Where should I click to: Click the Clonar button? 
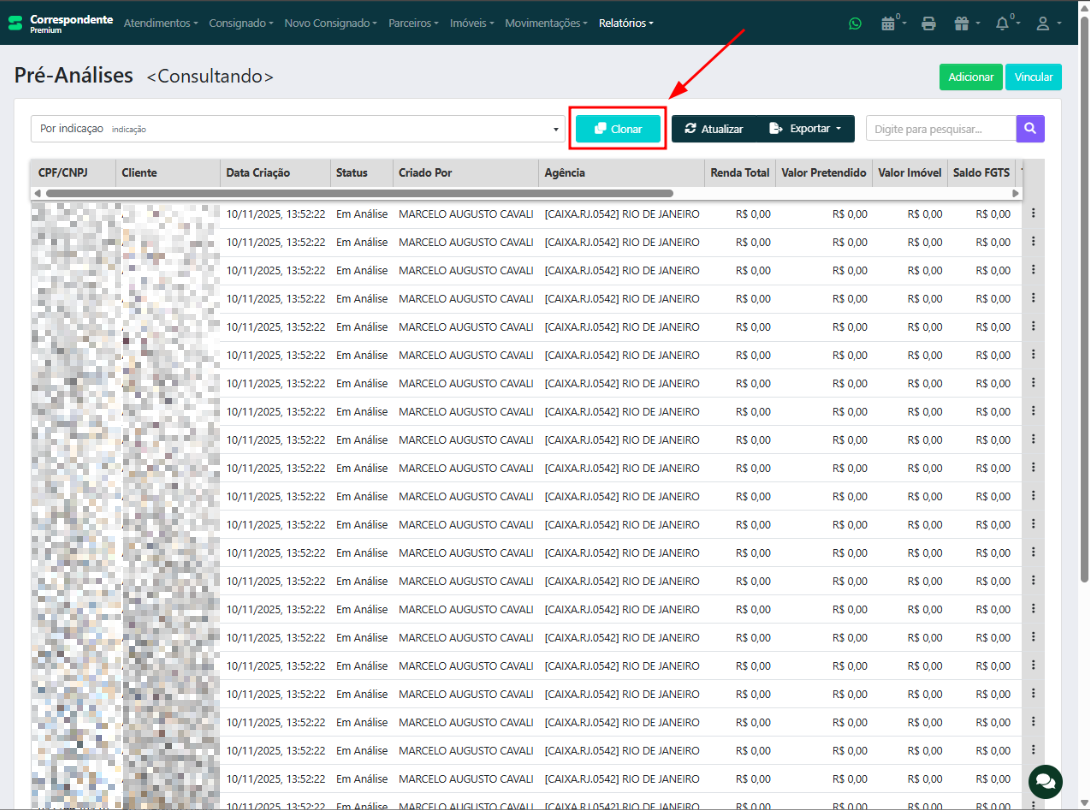pyautogui.click(x=618, y=129)
